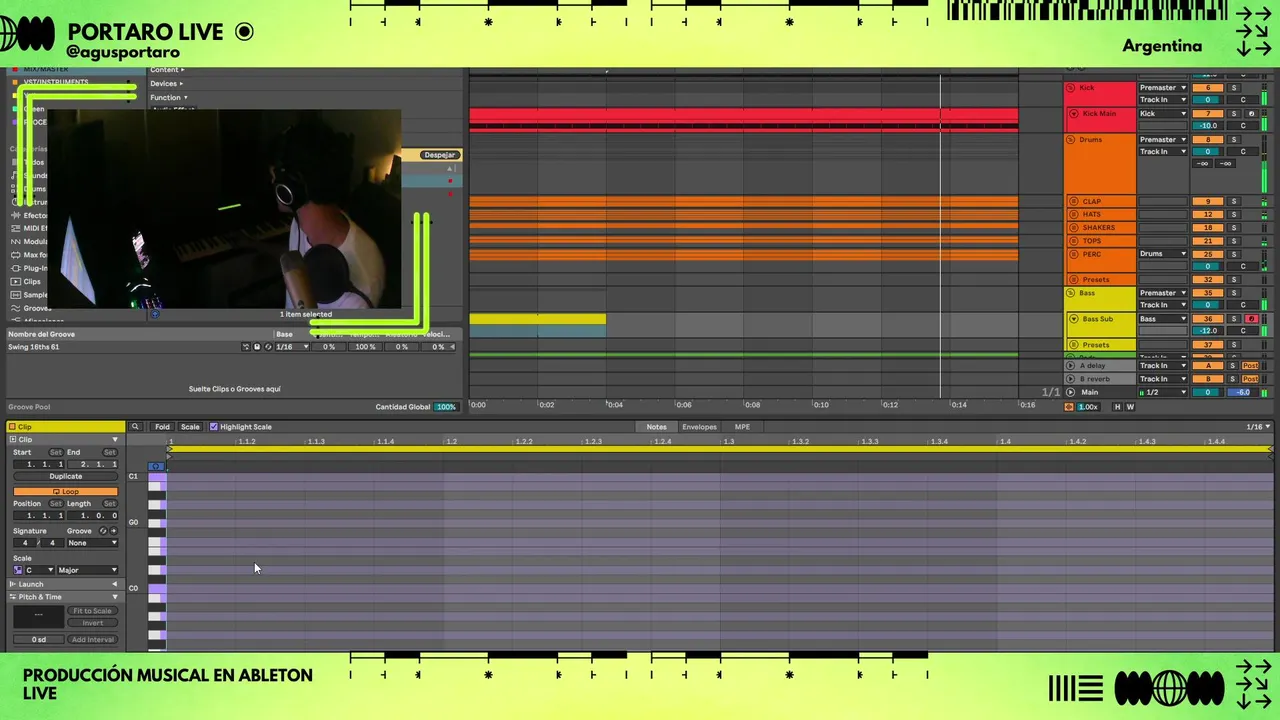Unfold the CLAP track
Screen dimensions: 1280x720
(1074, 202)
